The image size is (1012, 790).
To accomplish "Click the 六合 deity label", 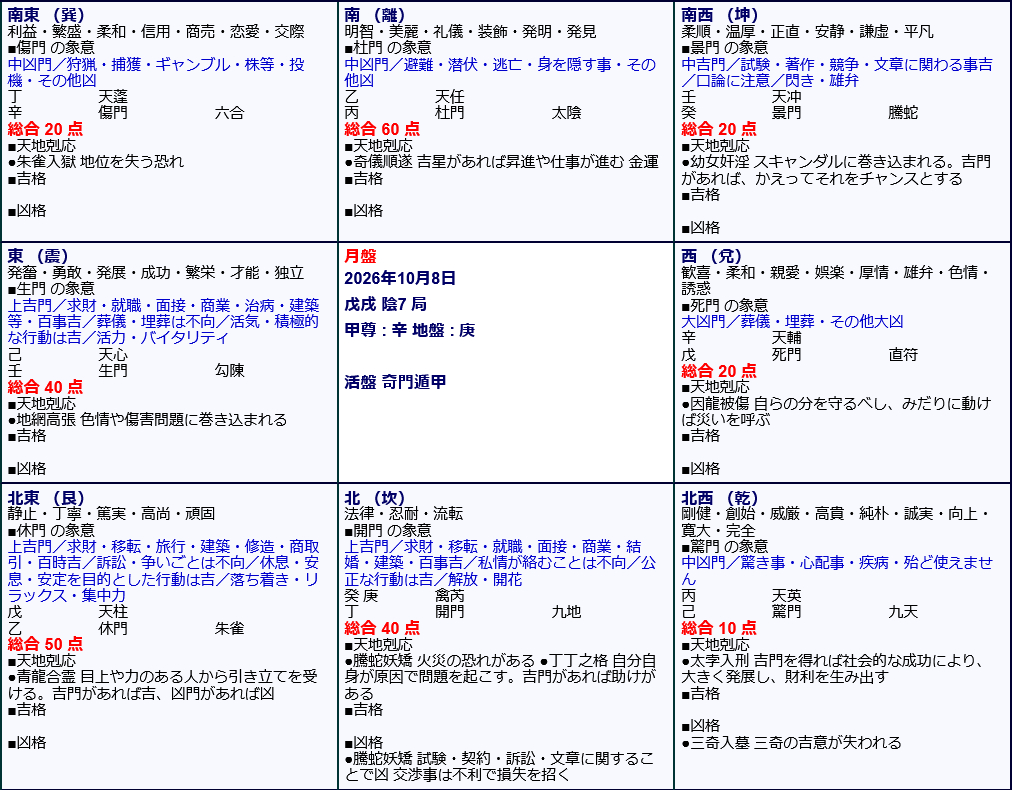I will tap(229, 113).
